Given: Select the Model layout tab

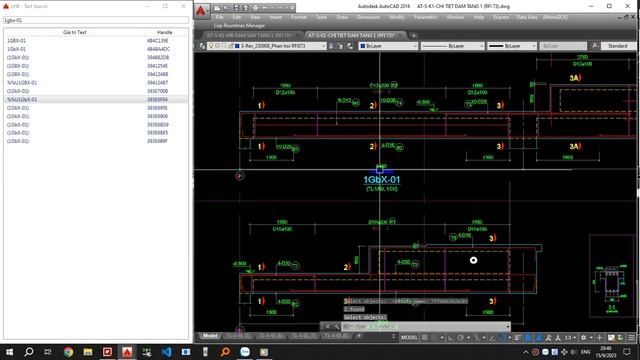Looking at the screenshot, I should (x=210, y=336).
